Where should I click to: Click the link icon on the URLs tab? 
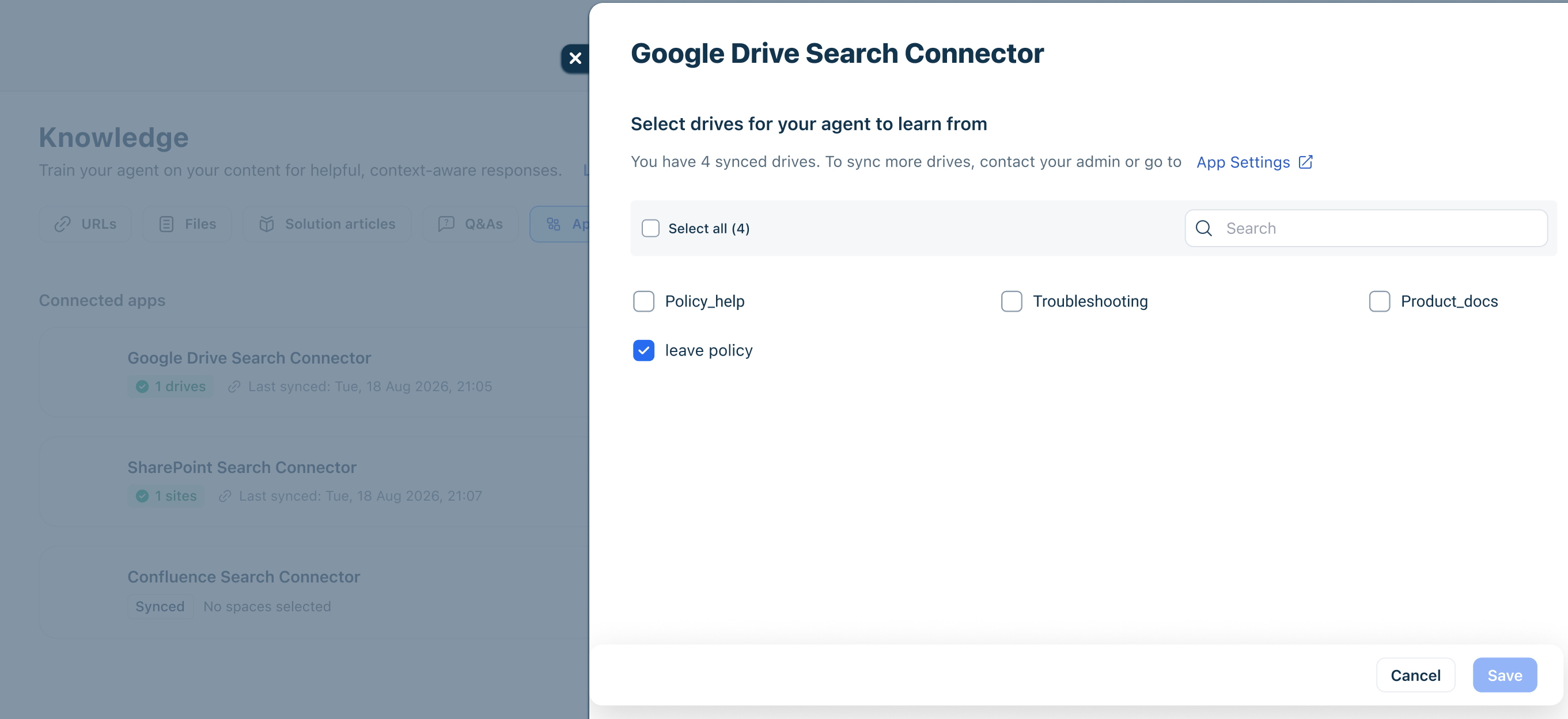pyautogui.click(x=63, y=224)
